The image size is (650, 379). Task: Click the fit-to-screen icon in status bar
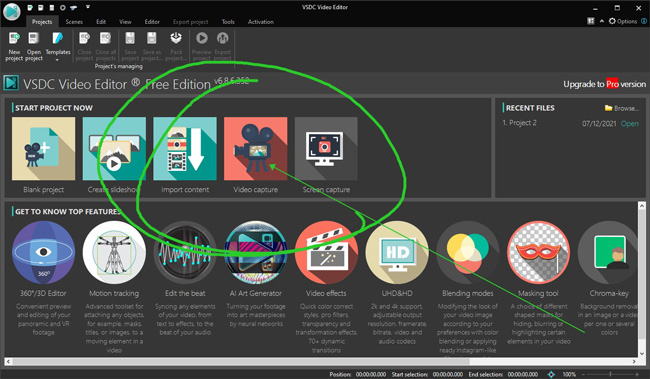(x=551, y=374)
